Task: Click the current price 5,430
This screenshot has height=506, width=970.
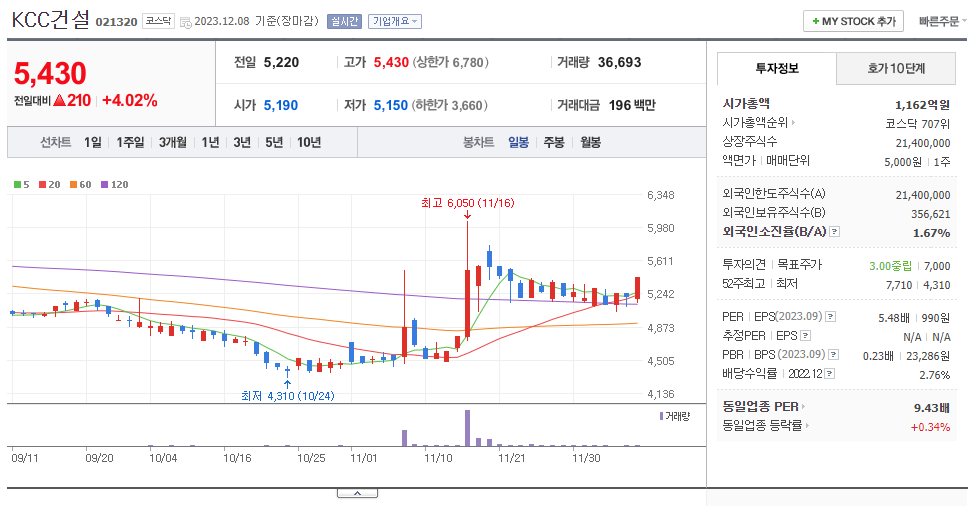Action: coord(50,74)
